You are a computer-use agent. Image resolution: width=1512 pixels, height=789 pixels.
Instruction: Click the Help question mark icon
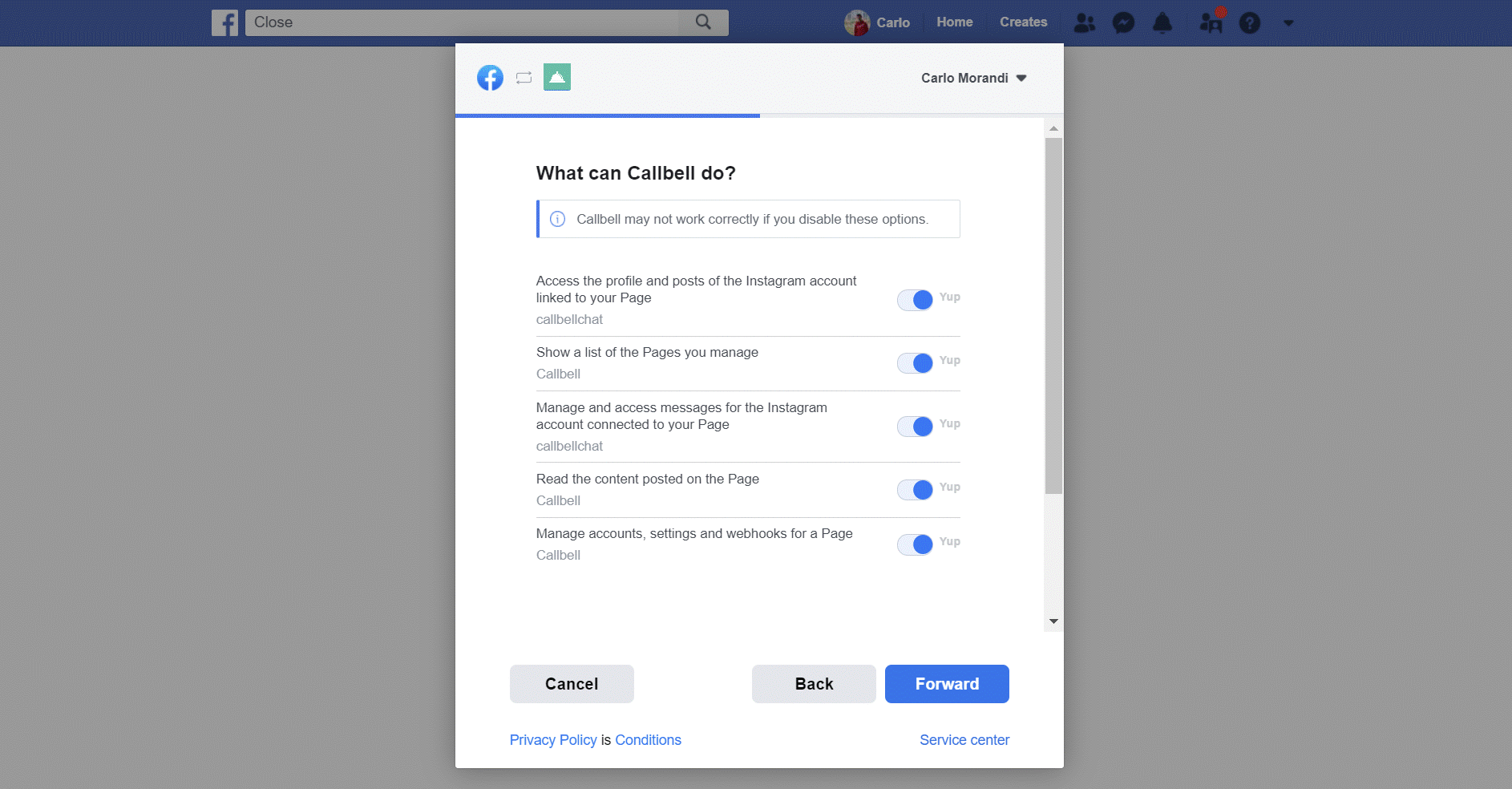[x=1249, y=22]
